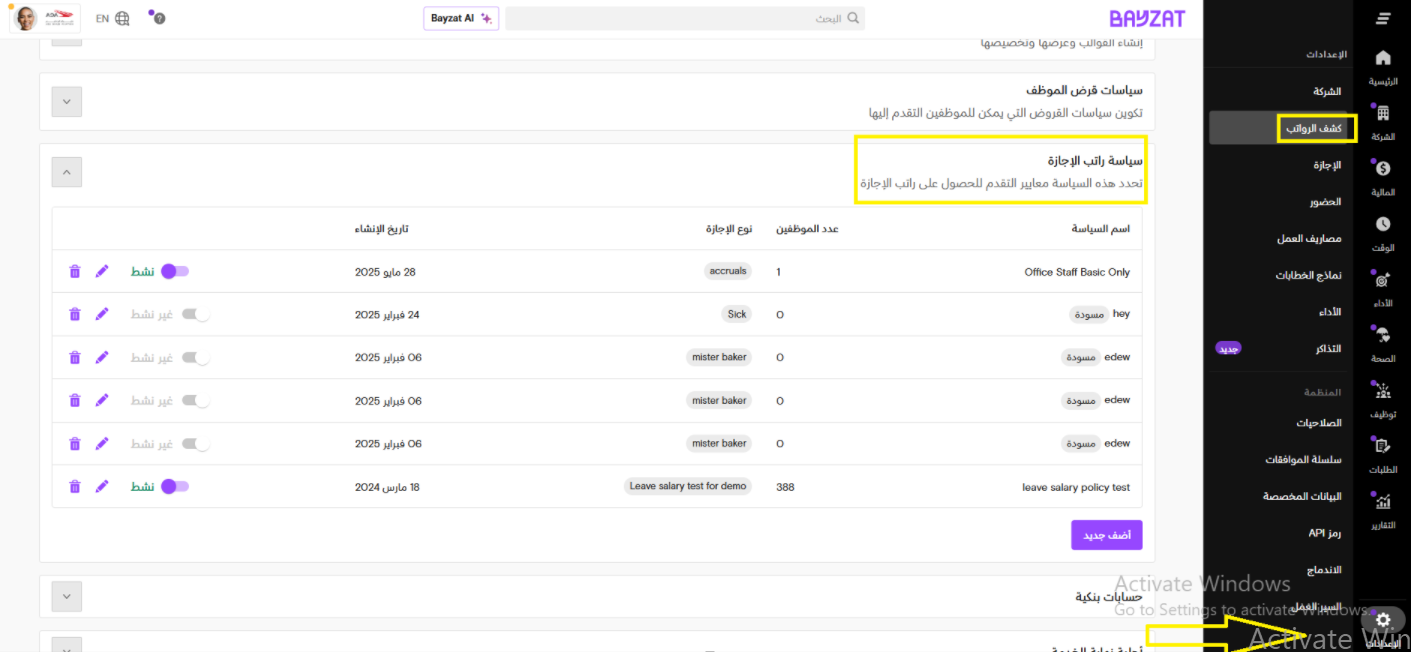Toggle off the leave salary policy test
The width and height of the screenshot is (1411, 652).
coord(175,486)
